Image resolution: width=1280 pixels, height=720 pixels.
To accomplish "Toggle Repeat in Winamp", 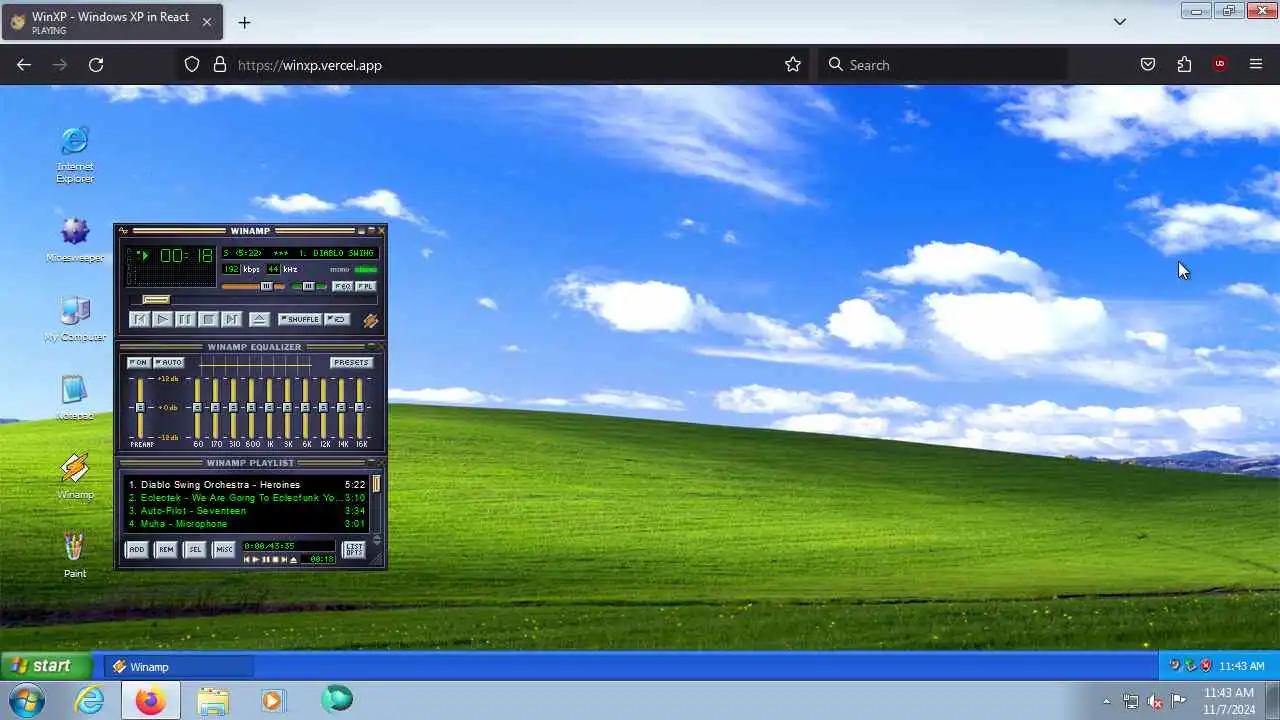I will [337, 319].
